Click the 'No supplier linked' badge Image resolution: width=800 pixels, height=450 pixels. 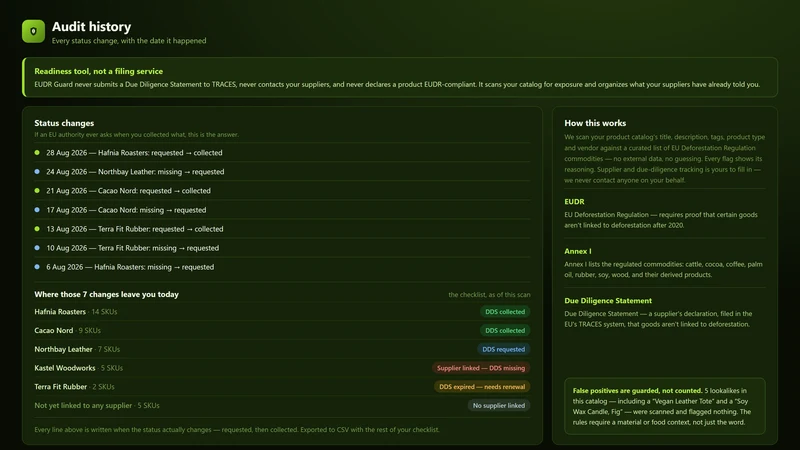pos(499,406)
